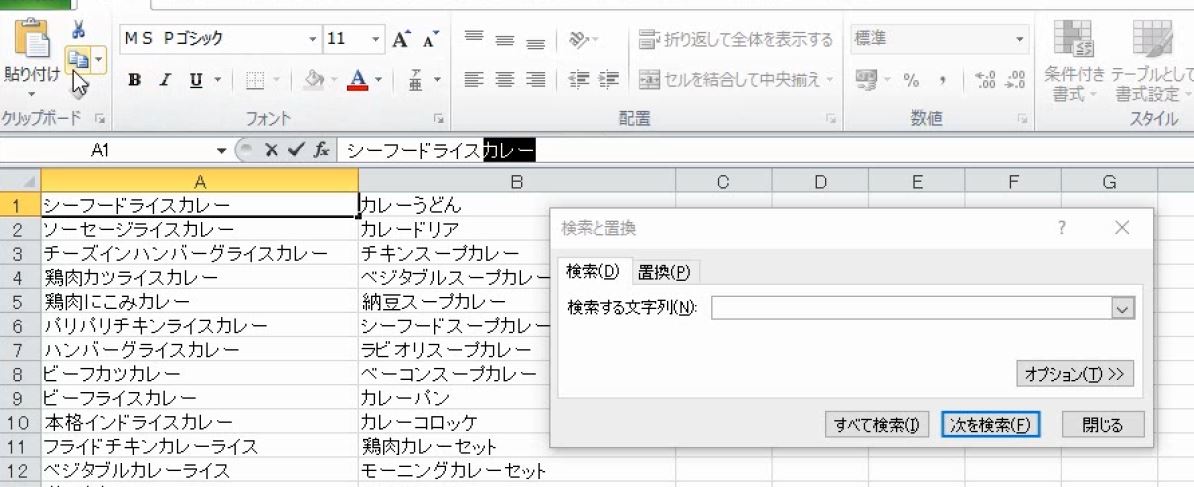
Task: Click the Decrease Indent icon
Action: click(580, 79)
